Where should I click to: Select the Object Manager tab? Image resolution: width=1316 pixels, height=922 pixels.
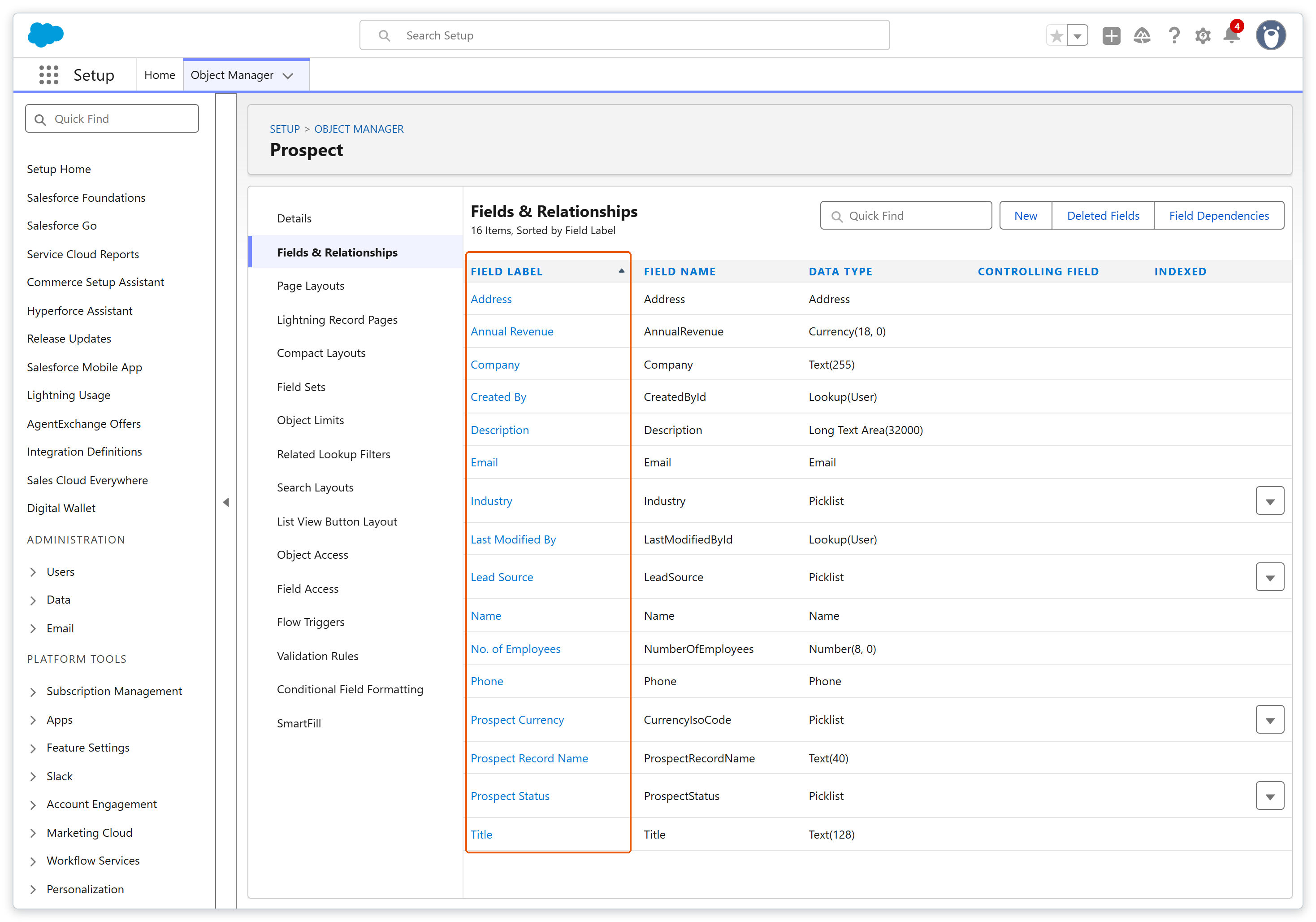click(232, 75)
